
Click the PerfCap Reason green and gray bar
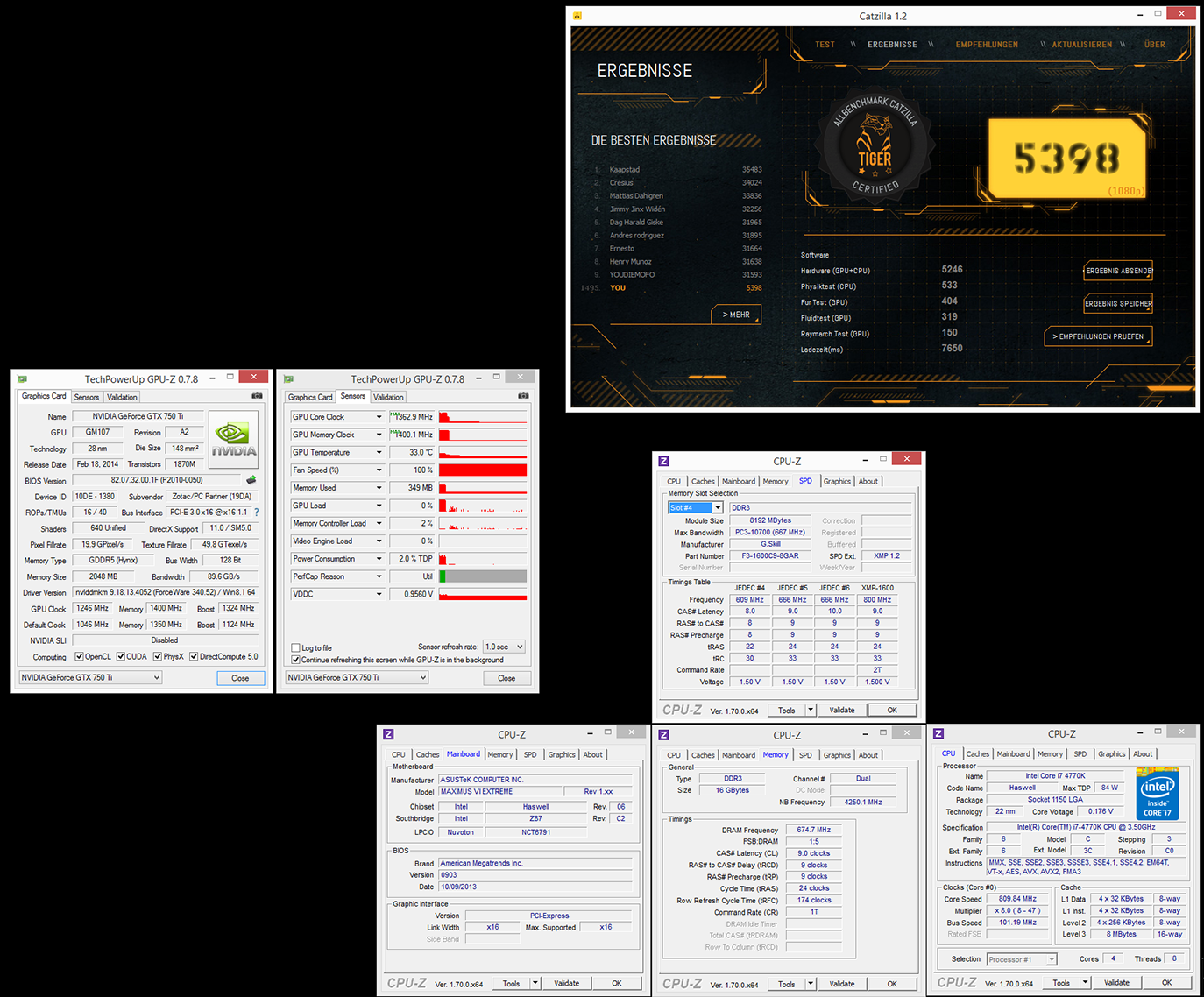pos(483,576)
